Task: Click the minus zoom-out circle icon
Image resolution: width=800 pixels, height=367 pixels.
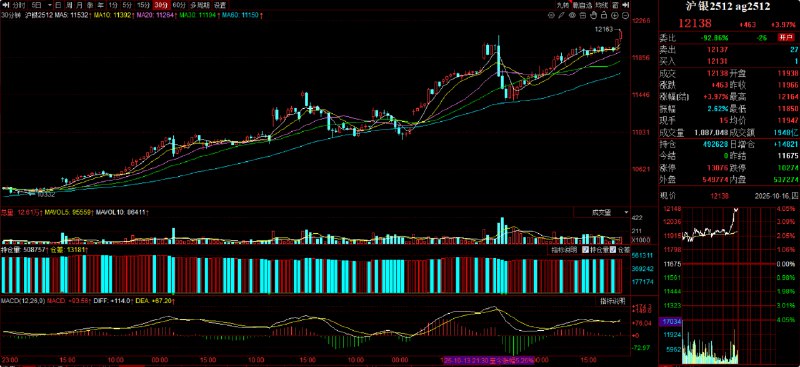Action: tap(625, 15)
